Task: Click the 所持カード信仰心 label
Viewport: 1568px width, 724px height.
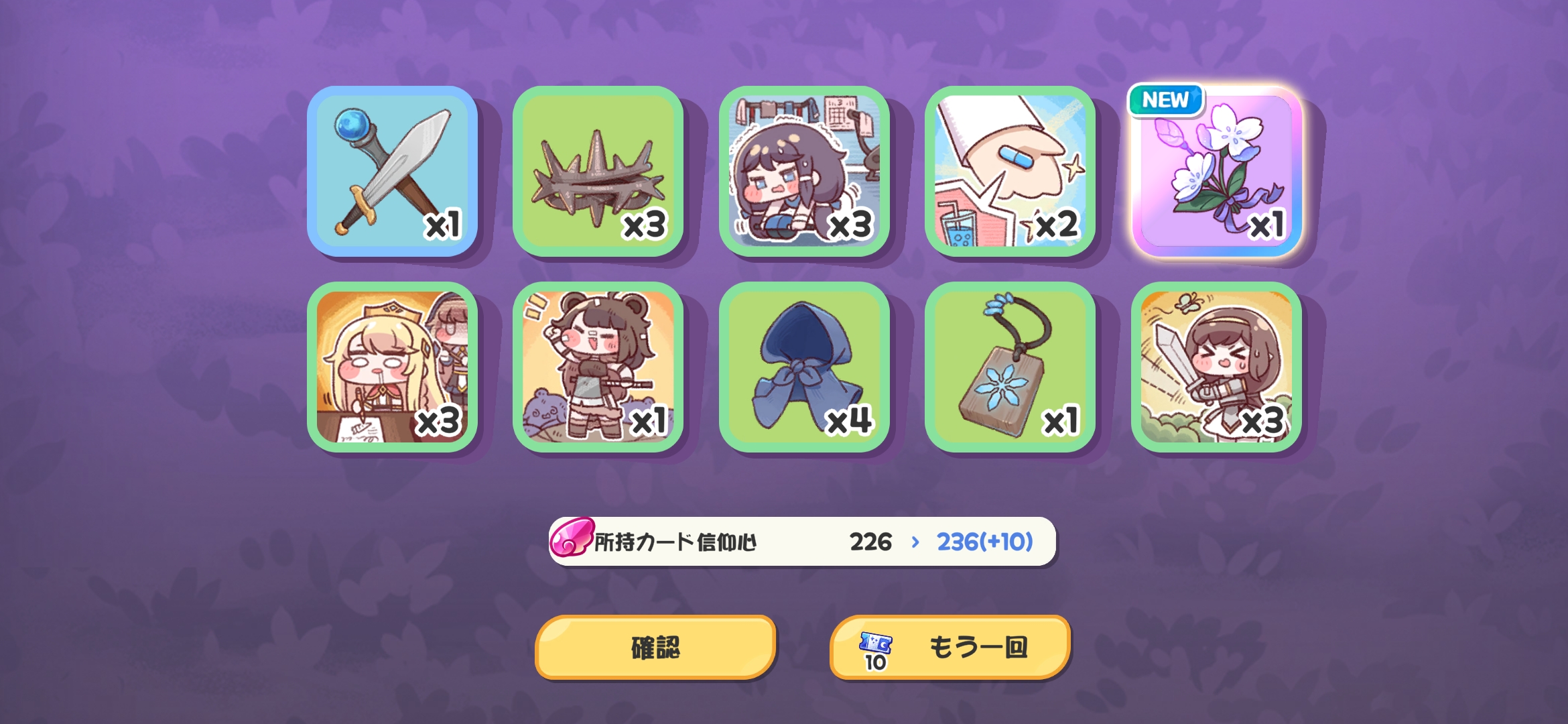Action: coord(675,542)
